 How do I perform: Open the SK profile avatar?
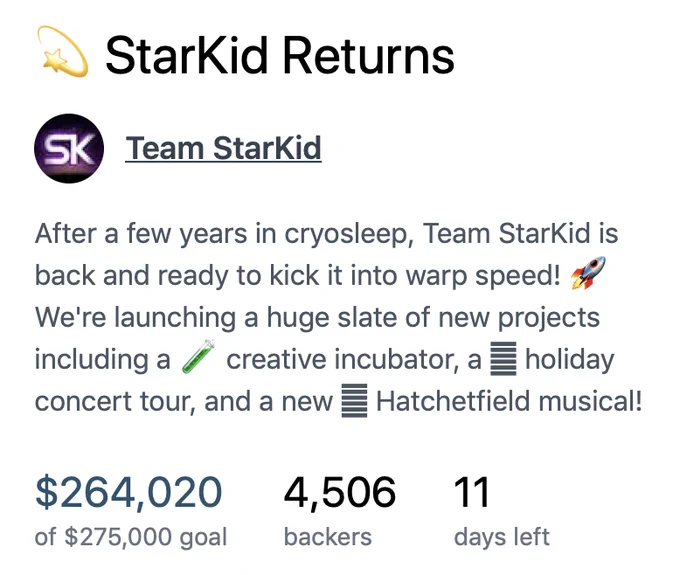click(x=69, y=148)
